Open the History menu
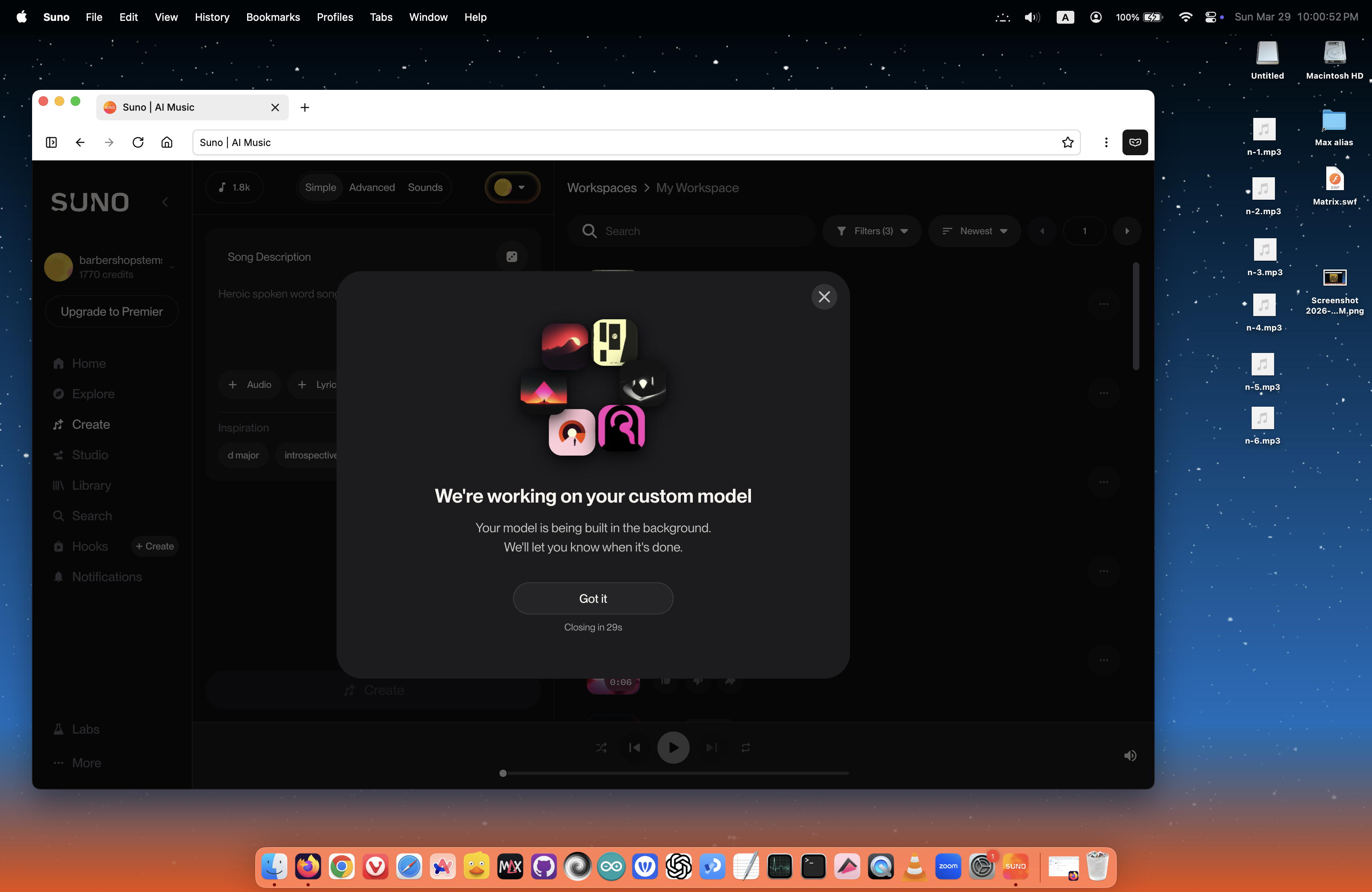The width and height of the screenshot is (1372, 892). pyautogui.click(x=211, y=17)
